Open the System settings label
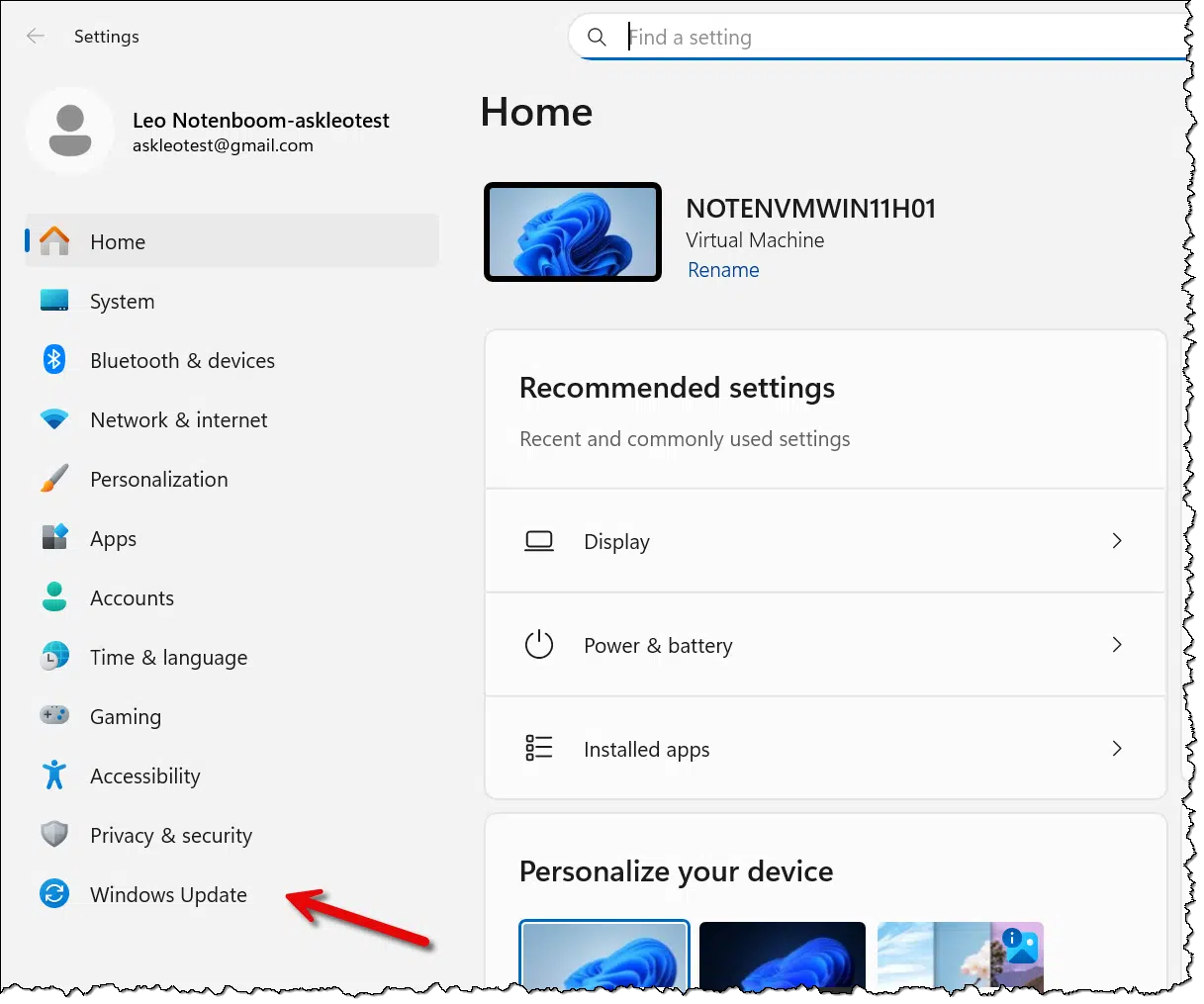 coord(123,302)
